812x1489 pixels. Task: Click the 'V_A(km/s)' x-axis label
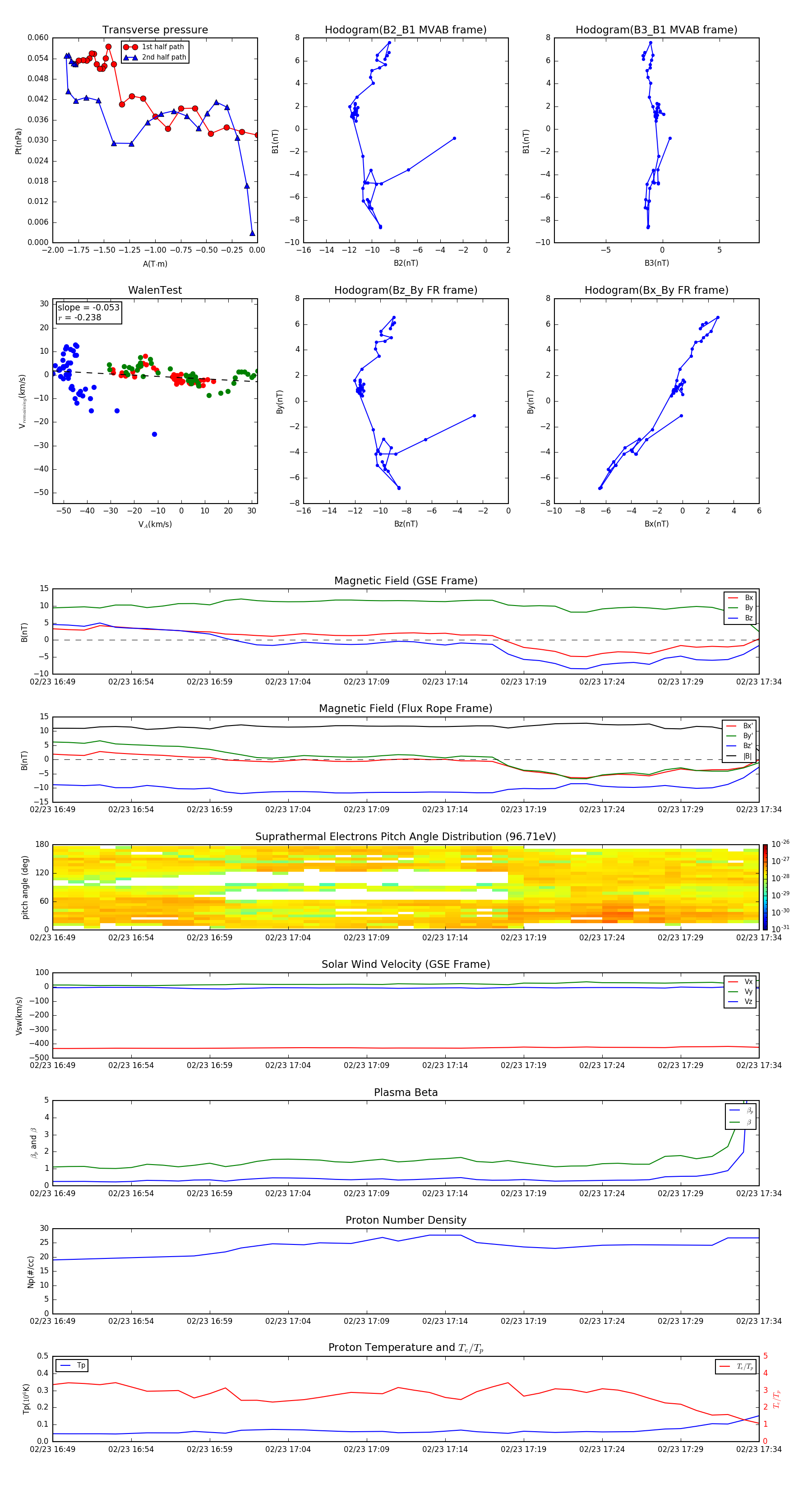point(155,524)
